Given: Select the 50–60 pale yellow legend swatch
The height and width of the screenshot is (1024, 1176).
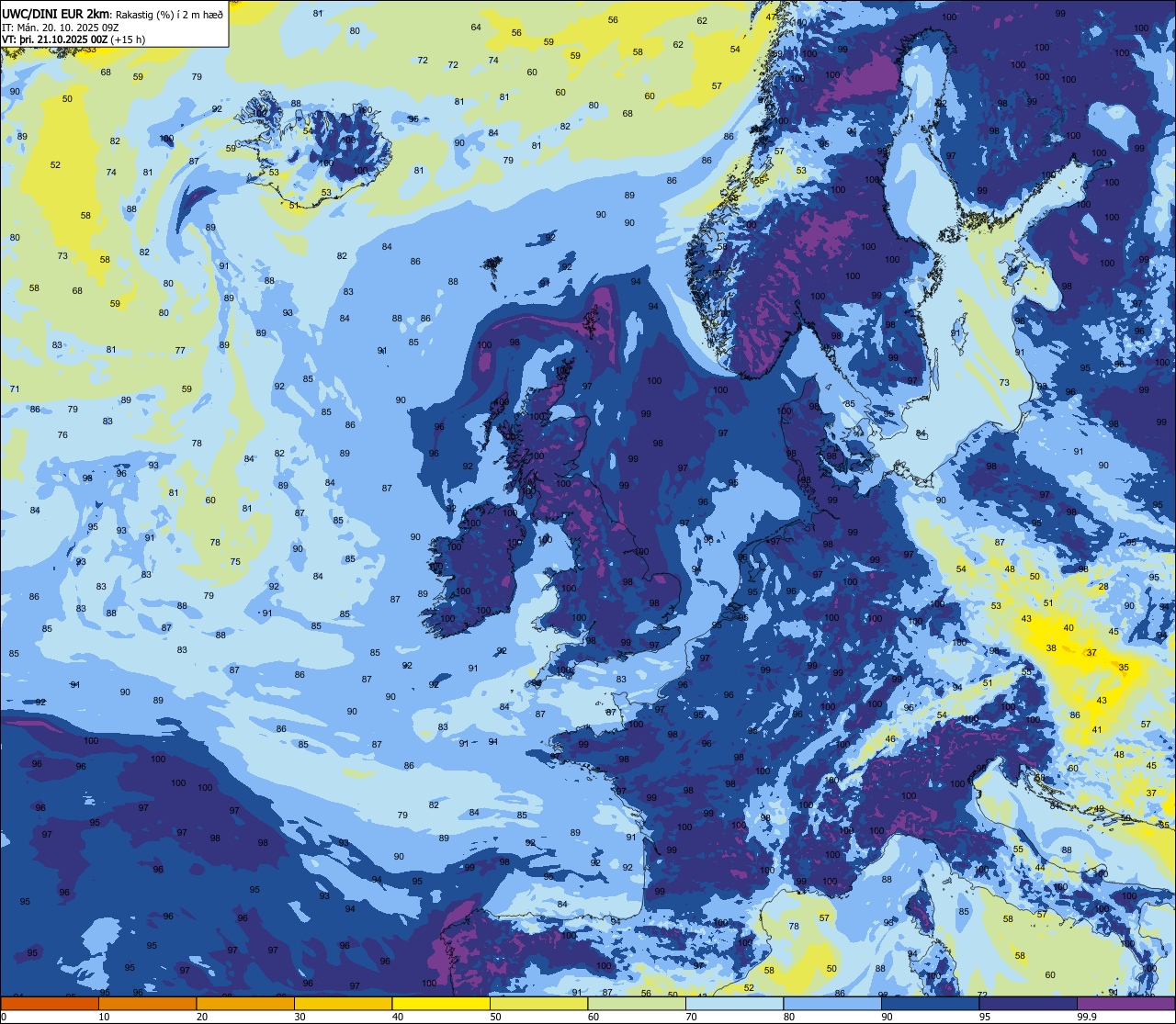Looking at the screenshot, I should 538,1003.
